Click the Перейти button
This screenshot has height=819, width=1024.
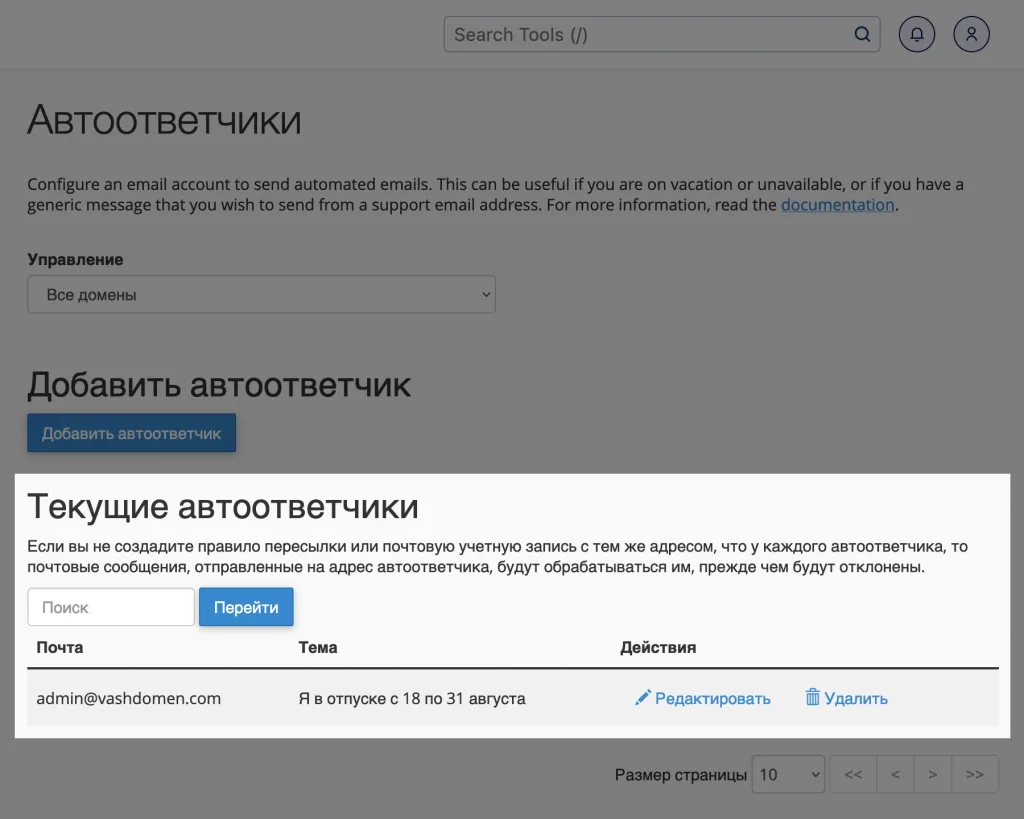point(246,607)
